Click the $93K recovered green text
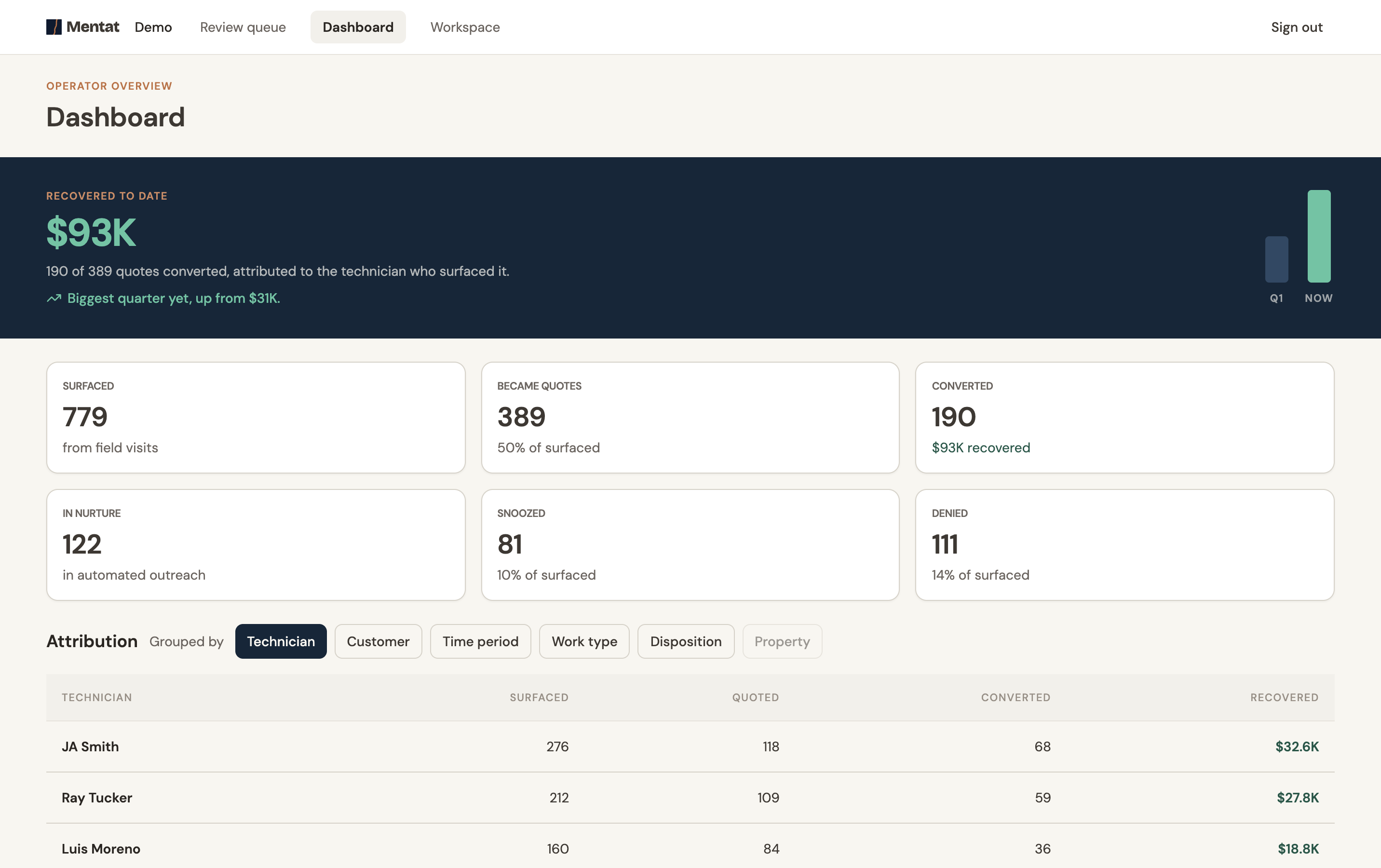This screenshot has height=868, width=1381. click(981, 448)
